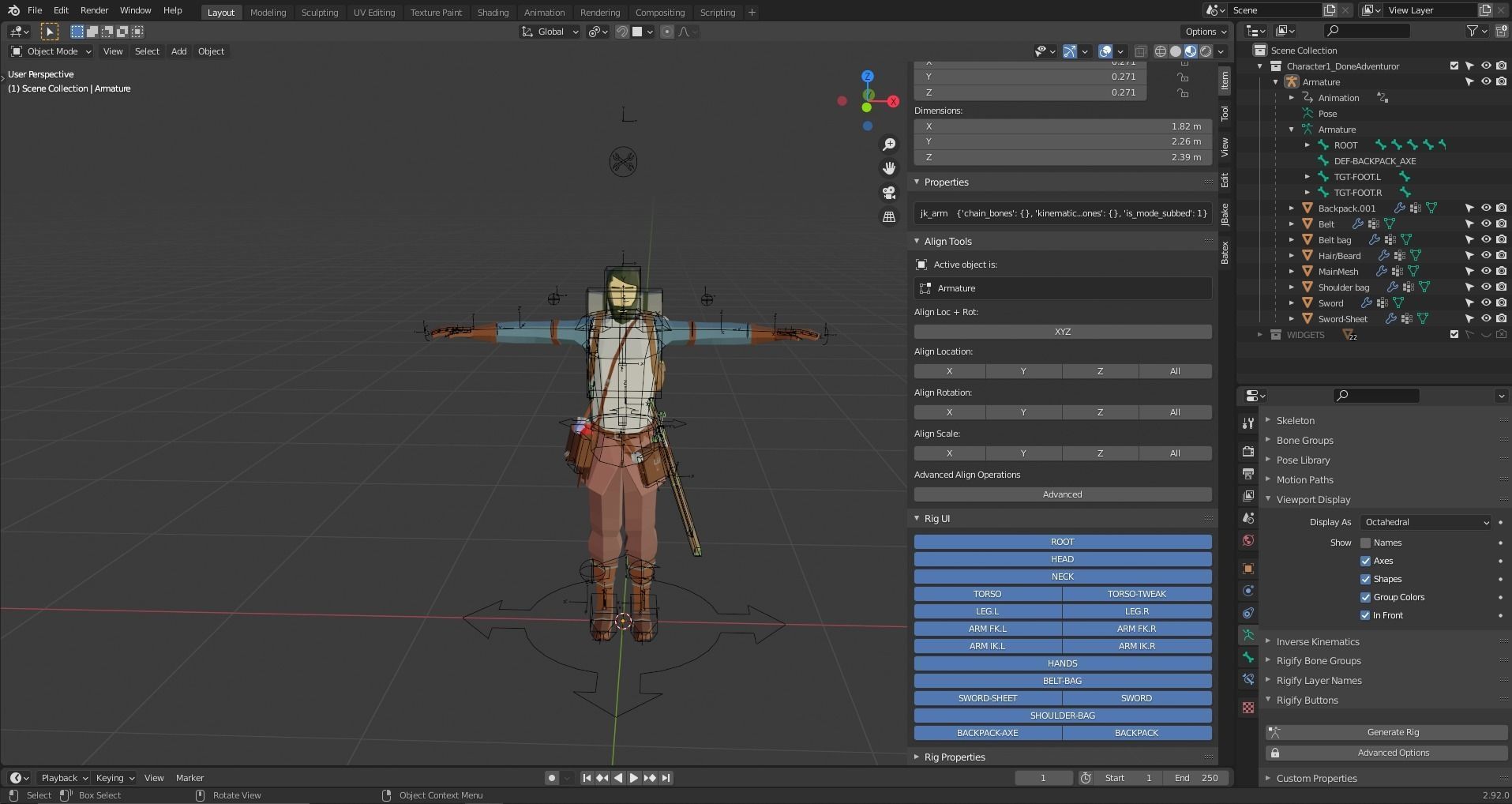Viewport: 1512px width, 804px height.
Task: Uncheck the Shapes display checkbox
Action: pyautogui.click(x=1365, y=579)
